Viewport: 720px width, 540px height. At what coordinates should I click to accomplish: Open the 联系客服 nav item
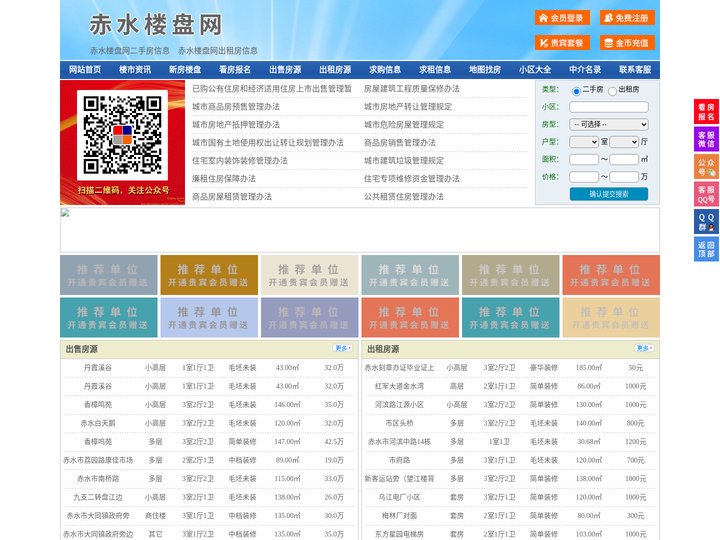pos(635,70)
